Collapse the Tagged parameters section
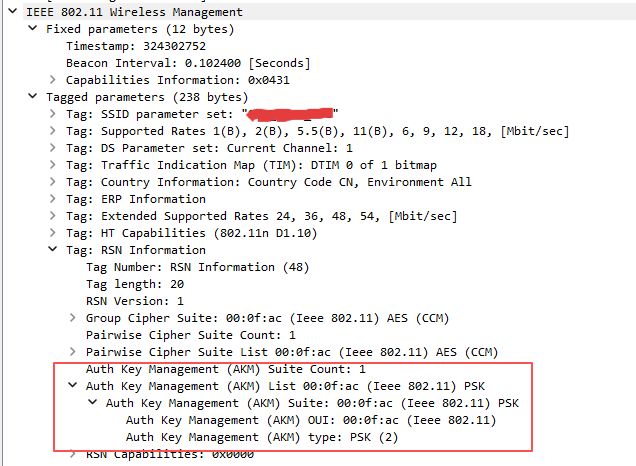This screenshot has height=466, width=636. [x=33, y=97]
